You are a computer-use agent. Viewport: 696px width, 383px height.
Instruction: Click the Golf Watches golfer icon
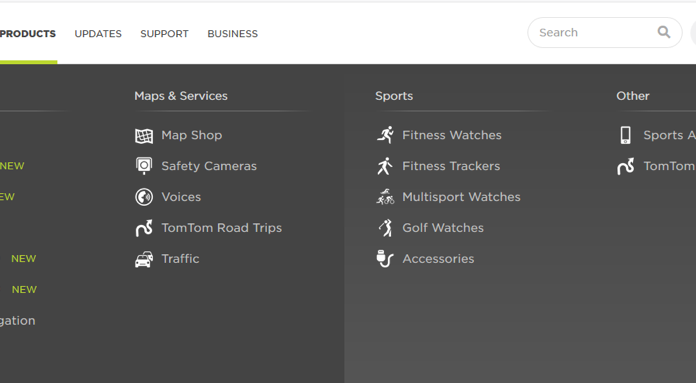point(385,228)
